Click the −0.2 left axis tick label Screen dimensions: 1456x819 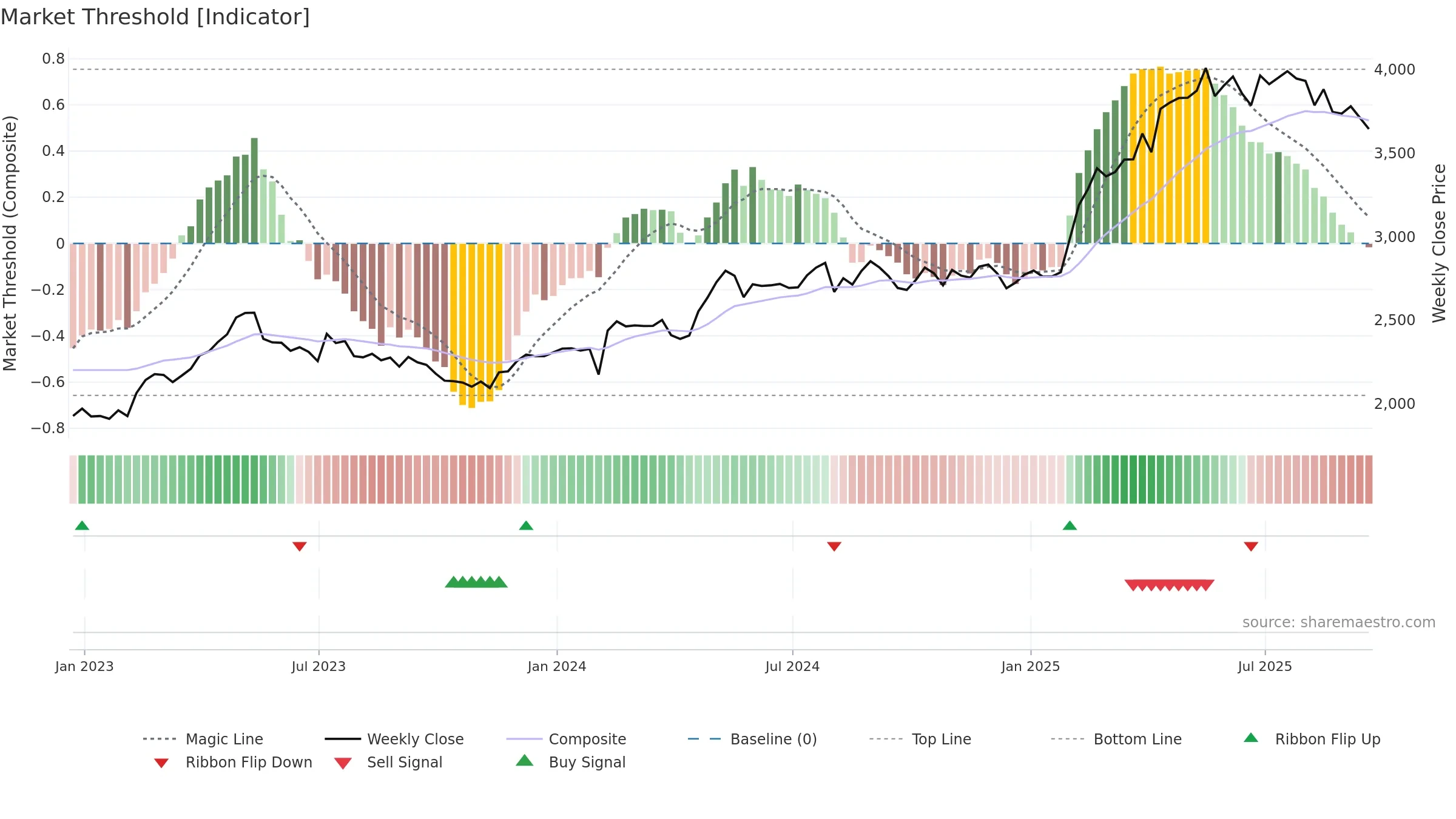click(x=47, y=290)
